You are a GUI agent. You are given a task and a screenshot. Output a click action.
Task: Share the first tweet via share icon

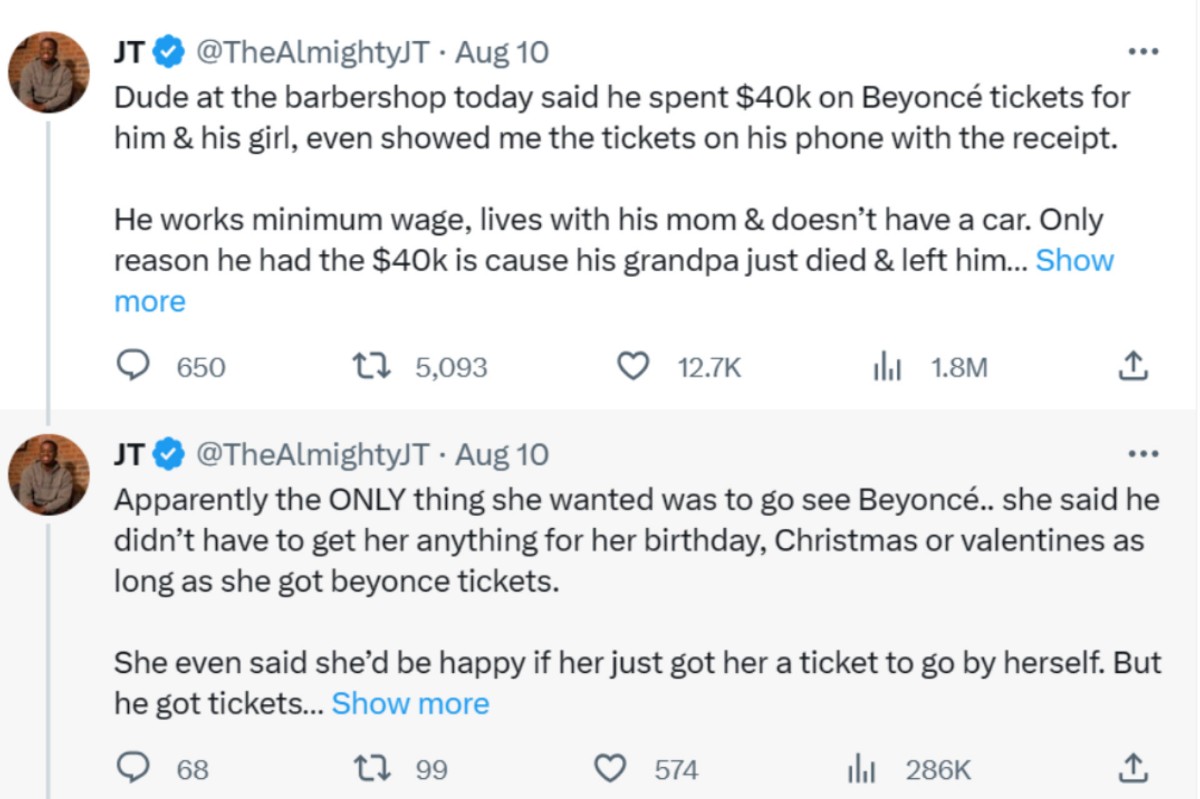(1131, 366)
